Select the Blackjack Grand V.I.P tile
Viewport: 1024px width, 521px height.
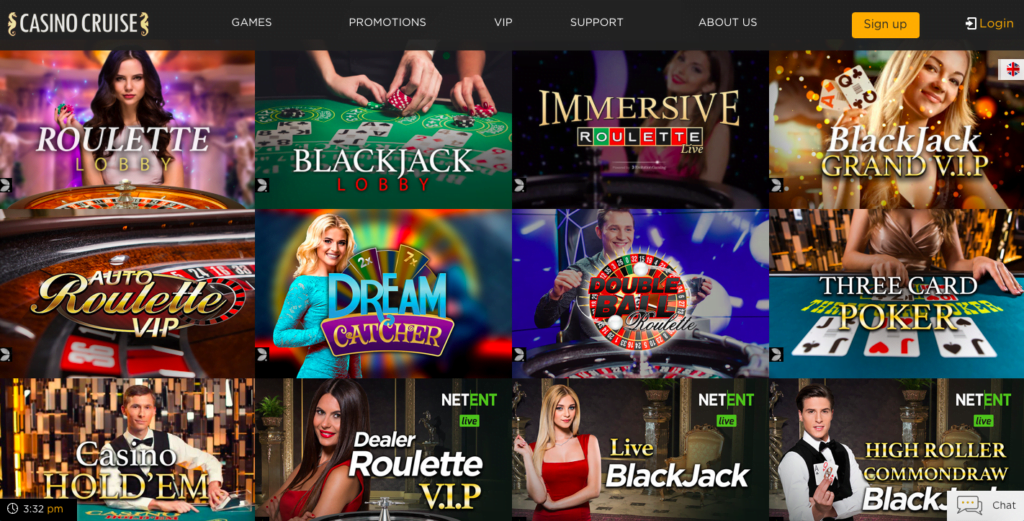click(x=896, y=129)
